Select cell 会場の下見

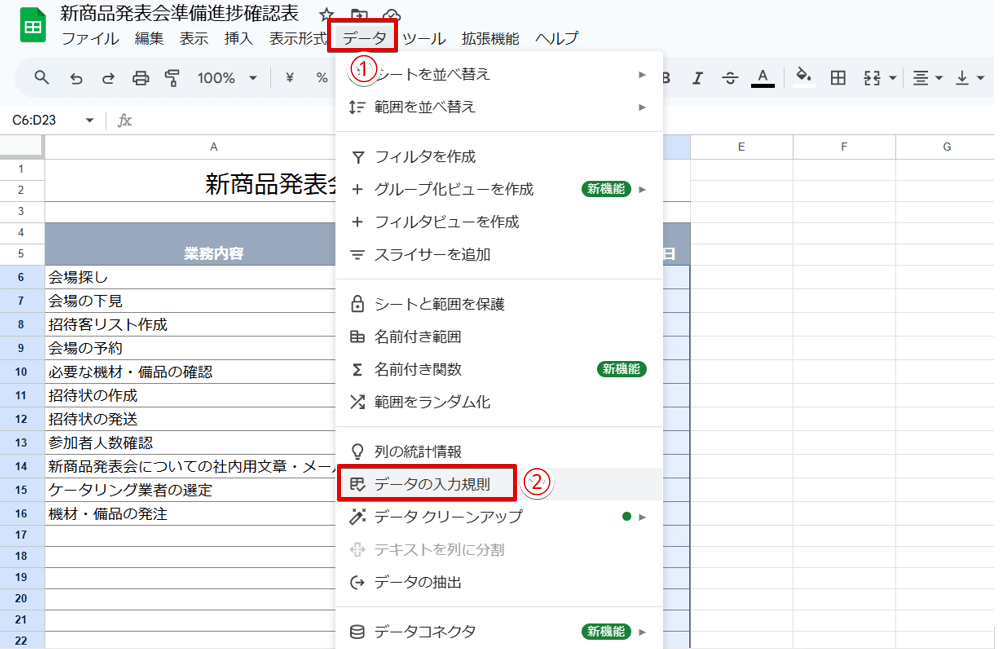(x=190, y=301)
